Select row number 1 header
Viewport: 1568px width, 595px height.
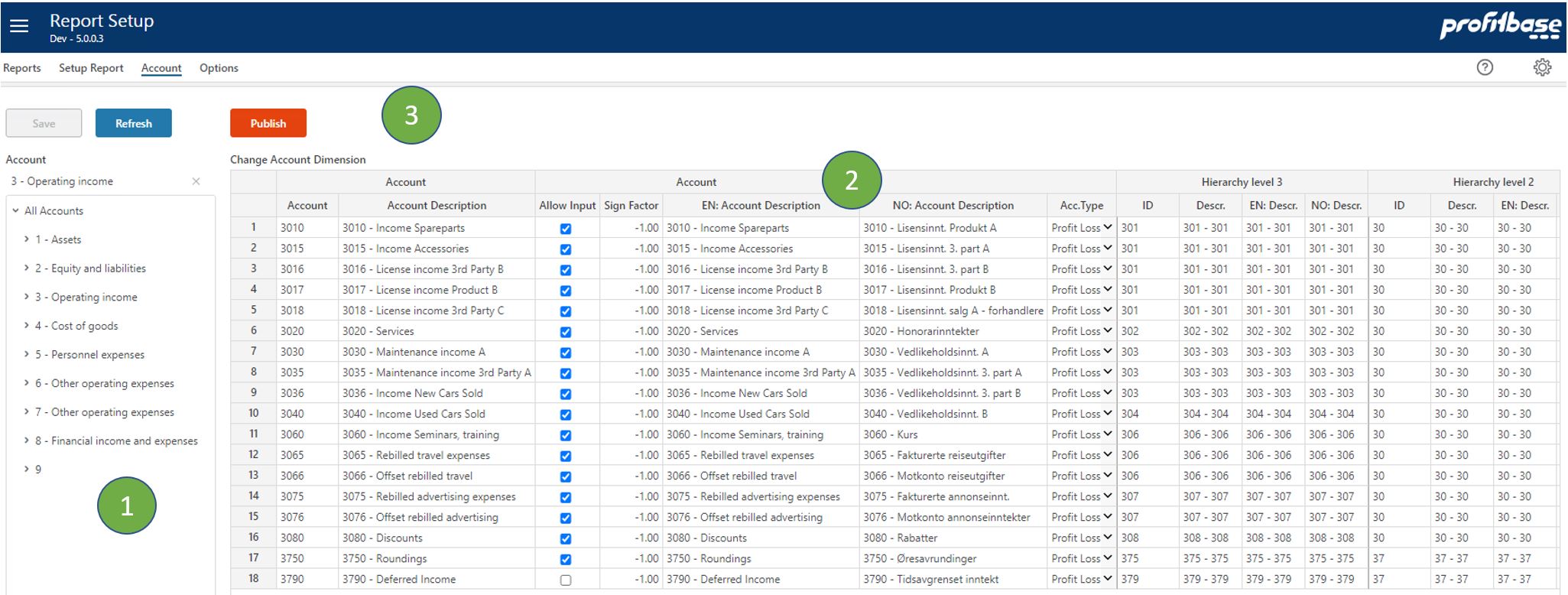point(254,227)
